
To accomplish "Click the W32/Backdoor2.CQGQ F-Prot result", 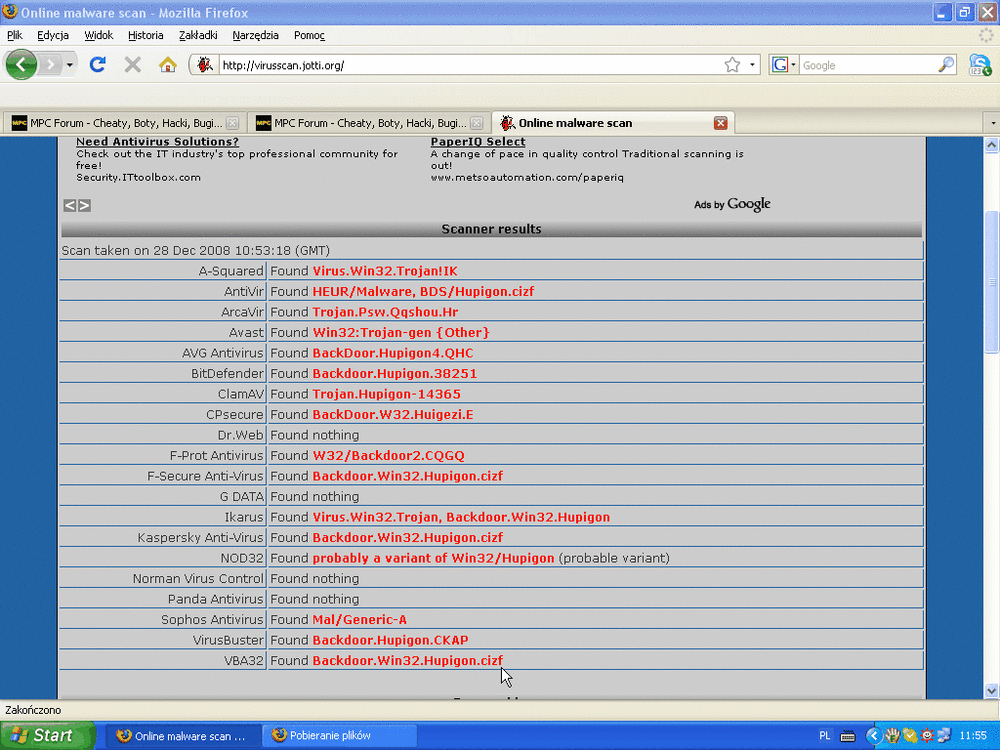I will [x=388, y=455].
